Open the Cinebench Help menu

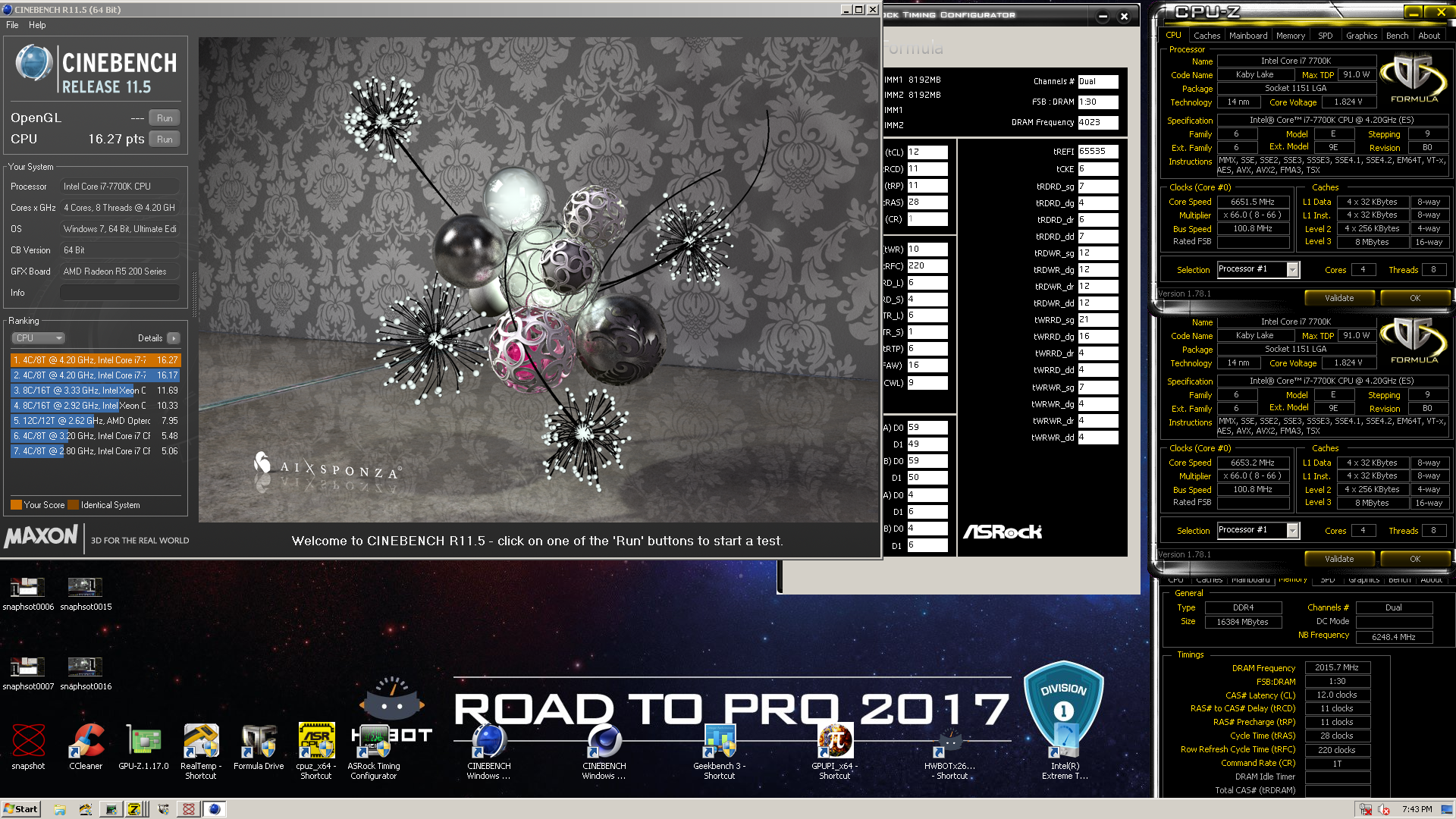(37, 25)
